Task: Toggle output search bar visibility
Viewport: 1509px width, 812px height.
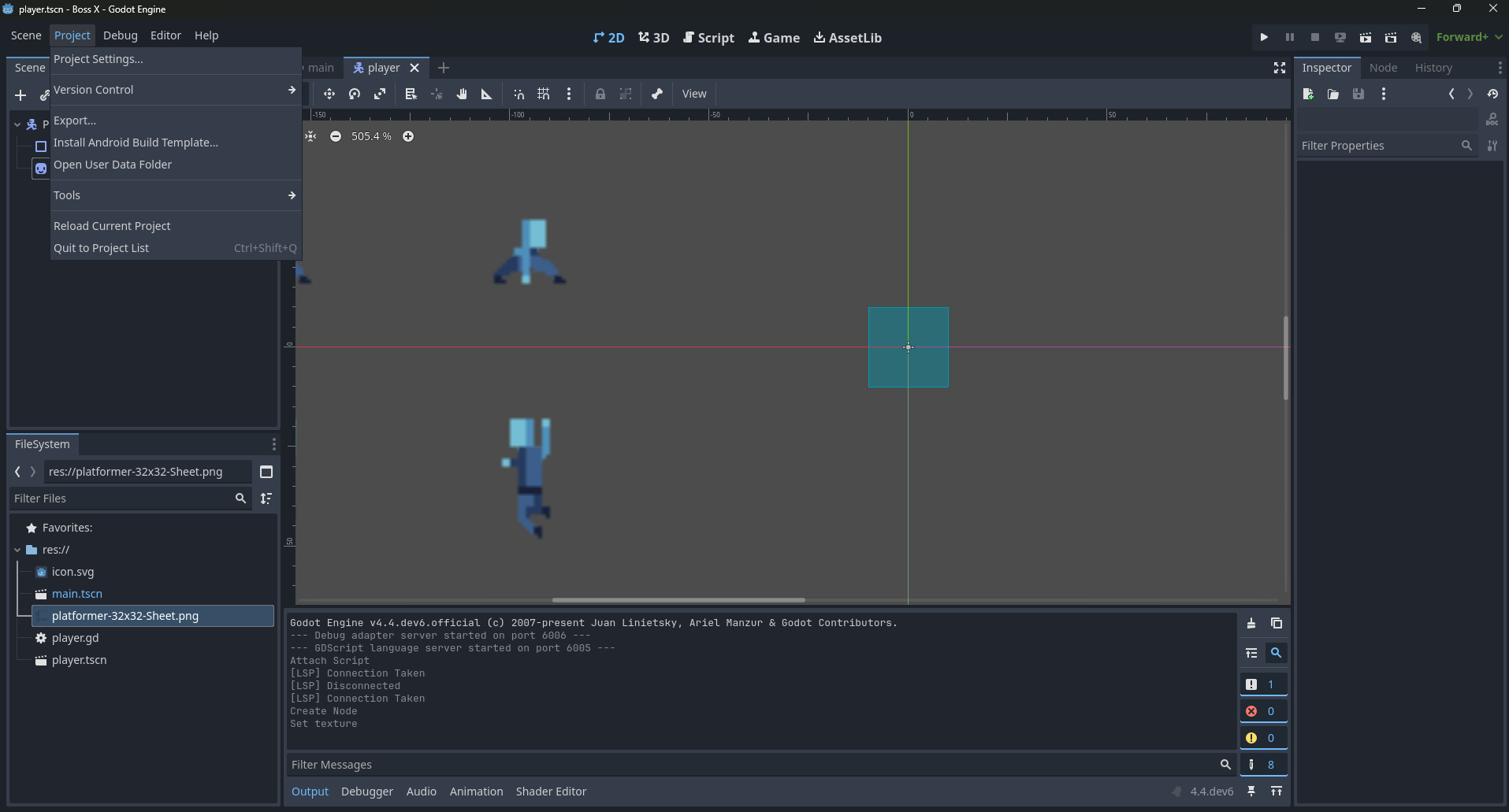Action: 1277,653
